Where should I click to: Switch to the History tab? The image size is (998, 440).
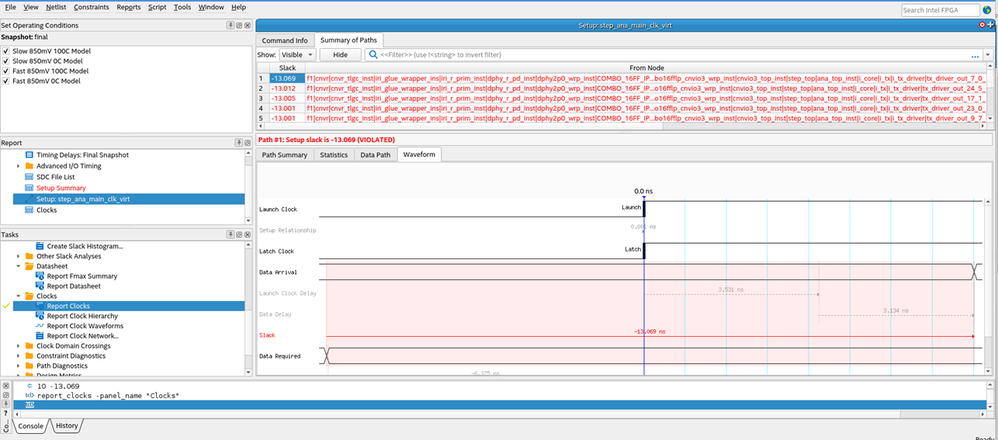tap(67, 426)
